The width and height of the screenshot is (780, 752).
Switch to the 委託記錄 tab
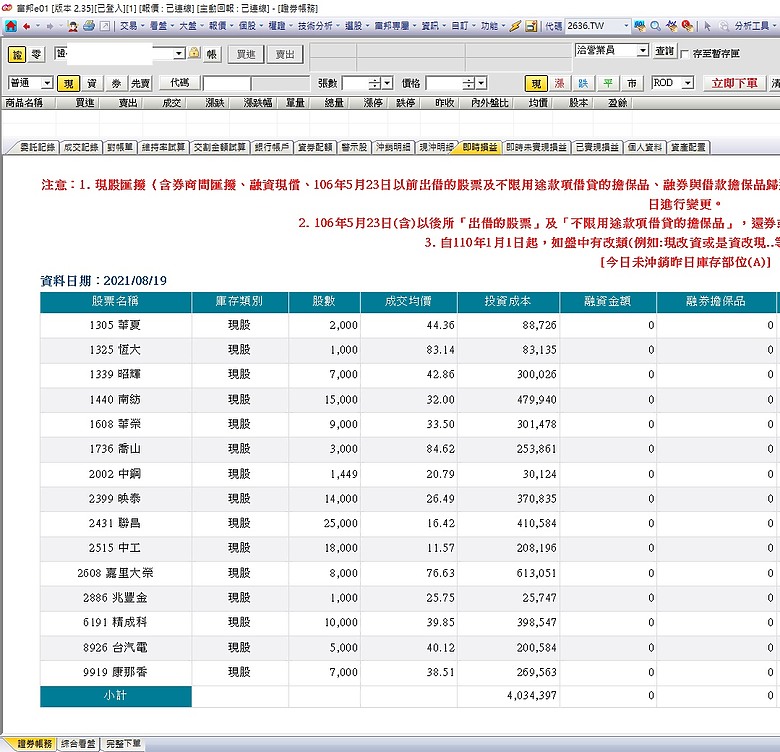tap(37, 147)
